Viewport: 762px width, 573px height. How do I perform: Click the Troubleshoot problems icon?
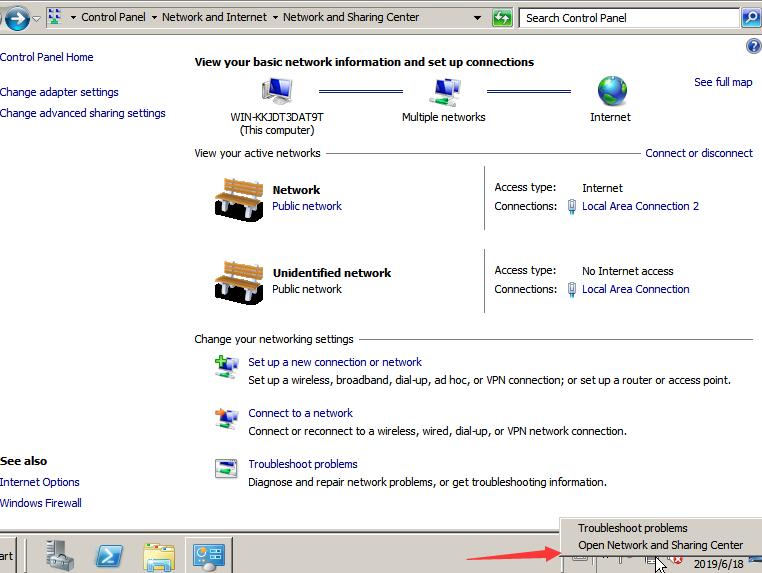point(227,468)
